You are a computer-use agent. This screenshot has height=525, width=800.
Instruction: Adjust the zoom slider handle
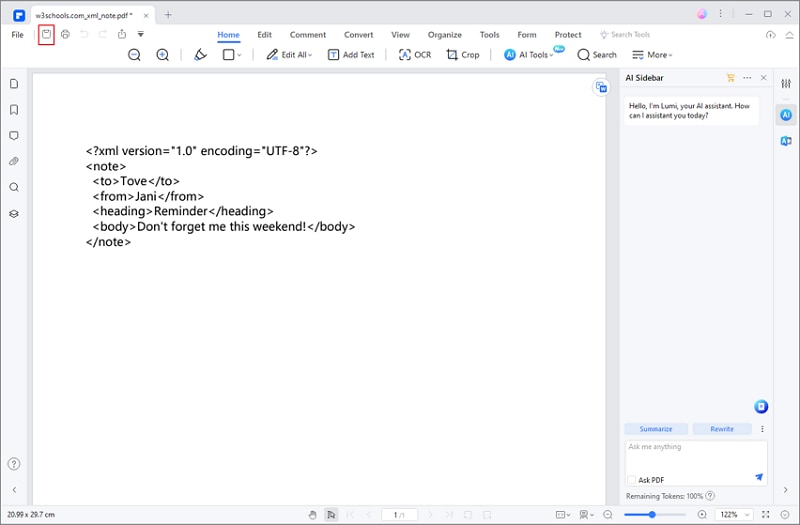[x=652, y=515]
